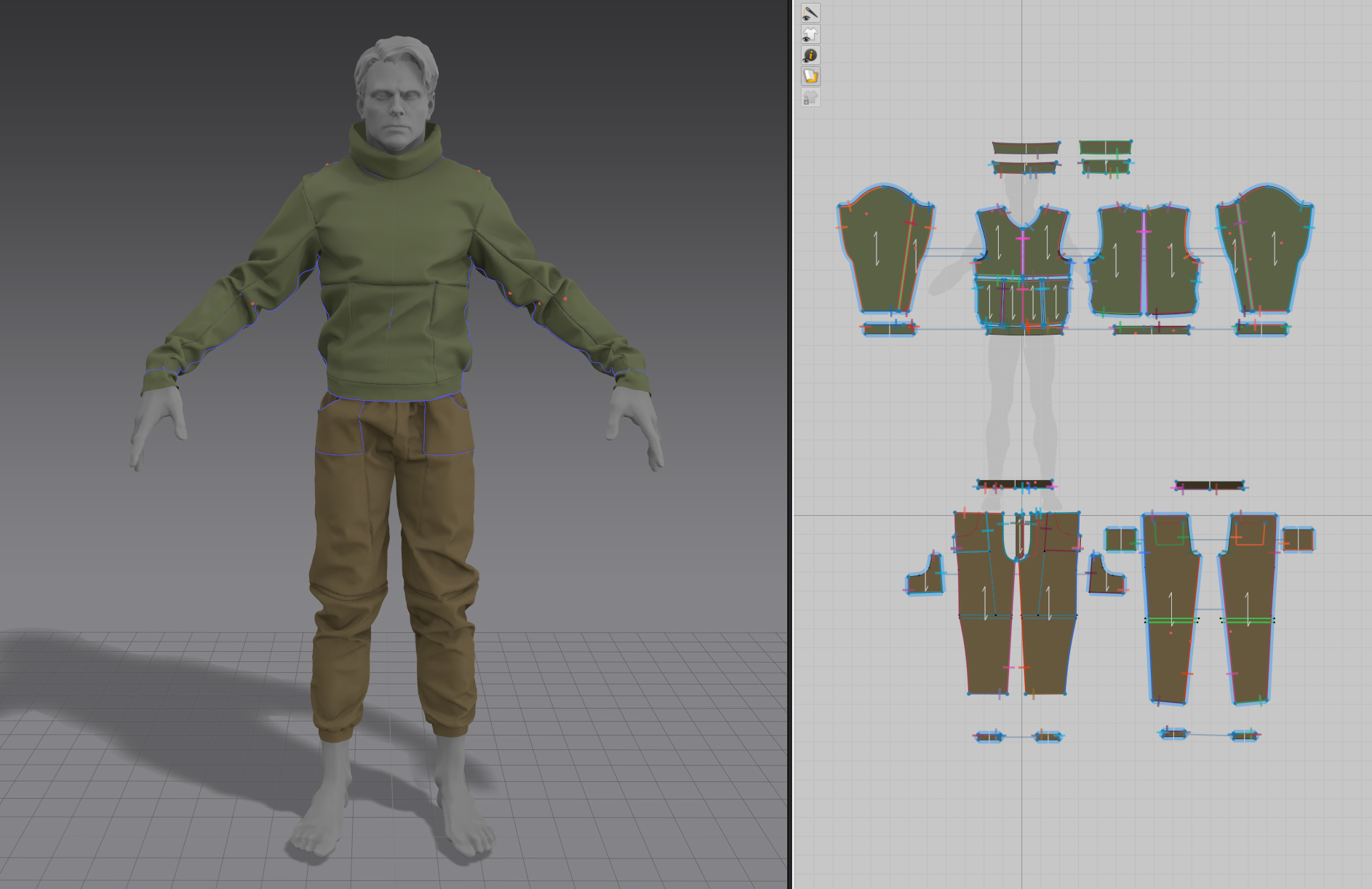
Task: Select the green-outlined collar piece above back bodice
Action: tap(1105, 148)
